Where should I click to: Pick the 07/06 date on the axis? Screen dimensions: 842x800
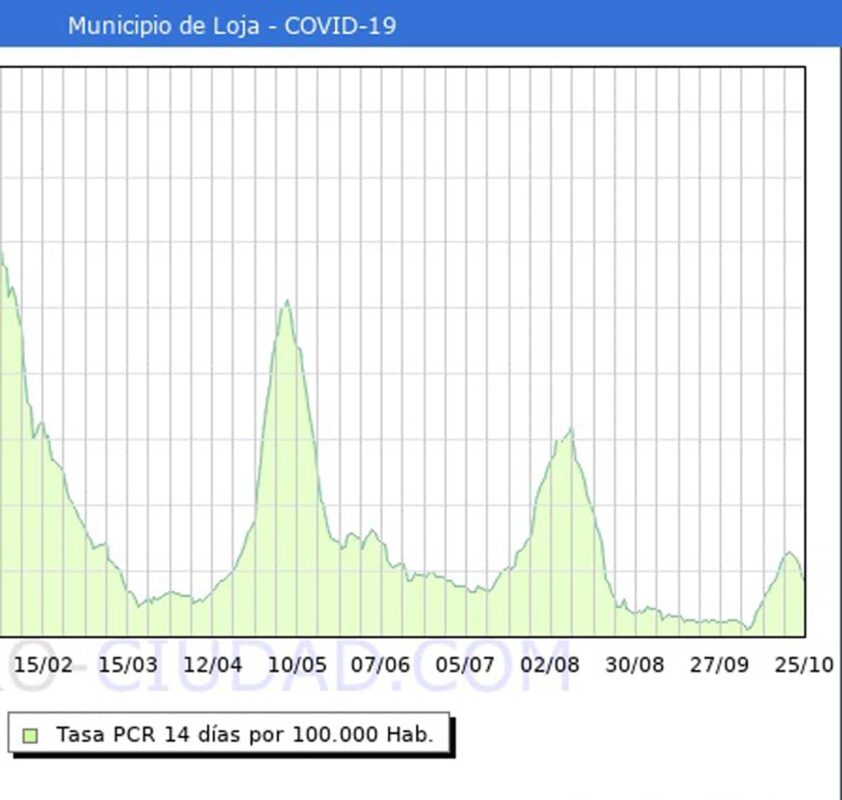point(381,665)
